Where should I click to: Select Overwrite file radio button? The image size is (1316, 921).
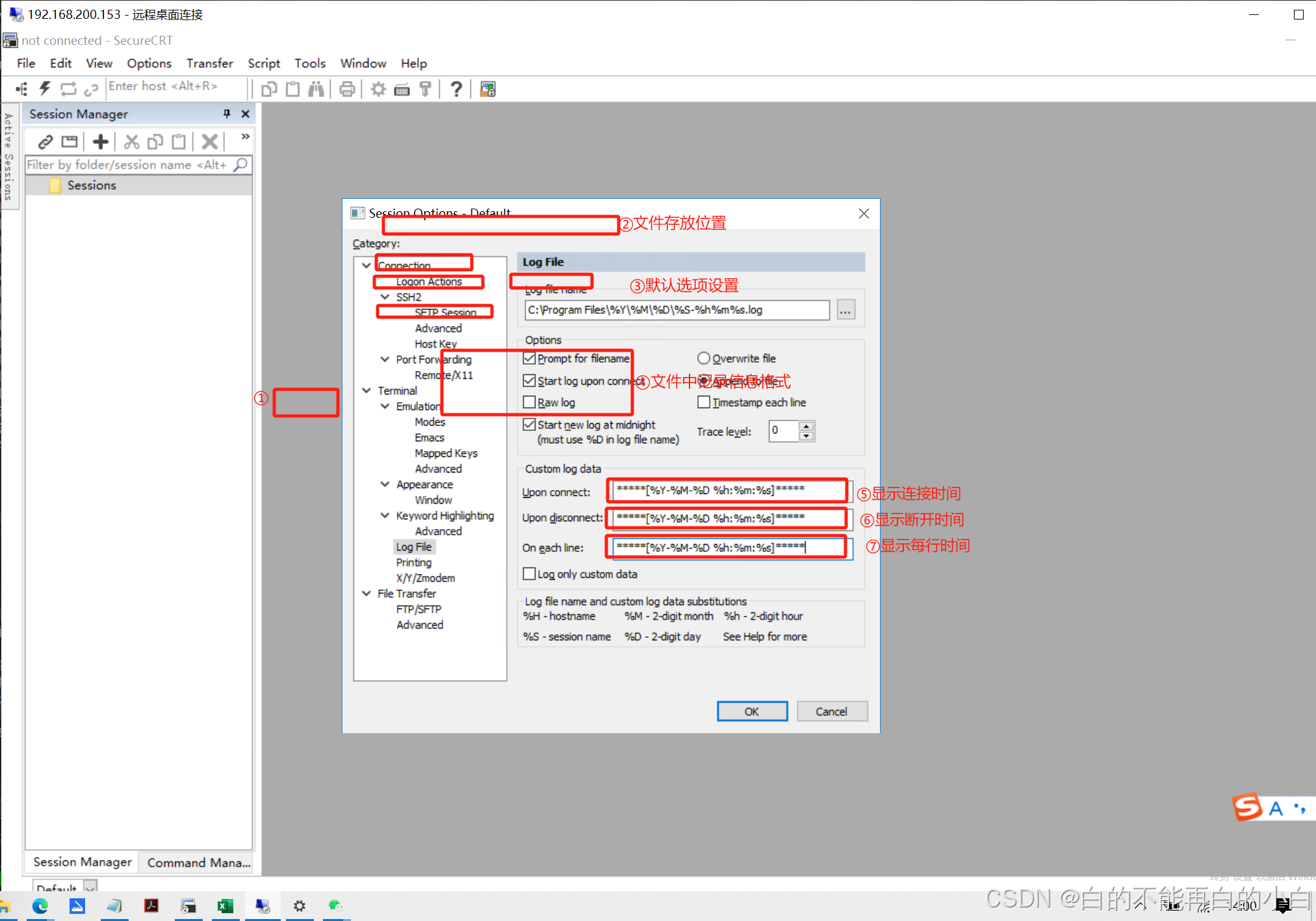click(703, 358)
